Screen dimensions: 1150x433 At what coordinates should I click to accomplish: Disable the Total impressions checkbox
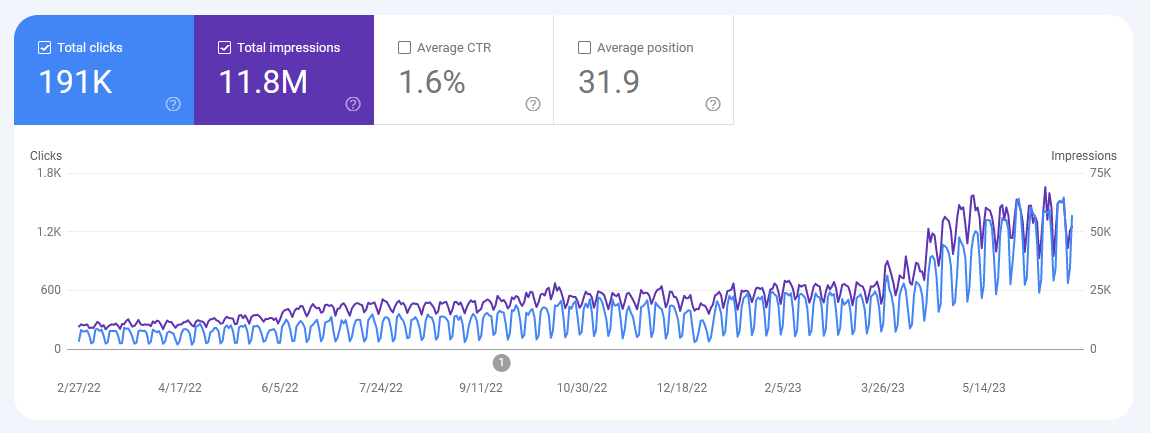pyautogui.click(x=224, y=47)
